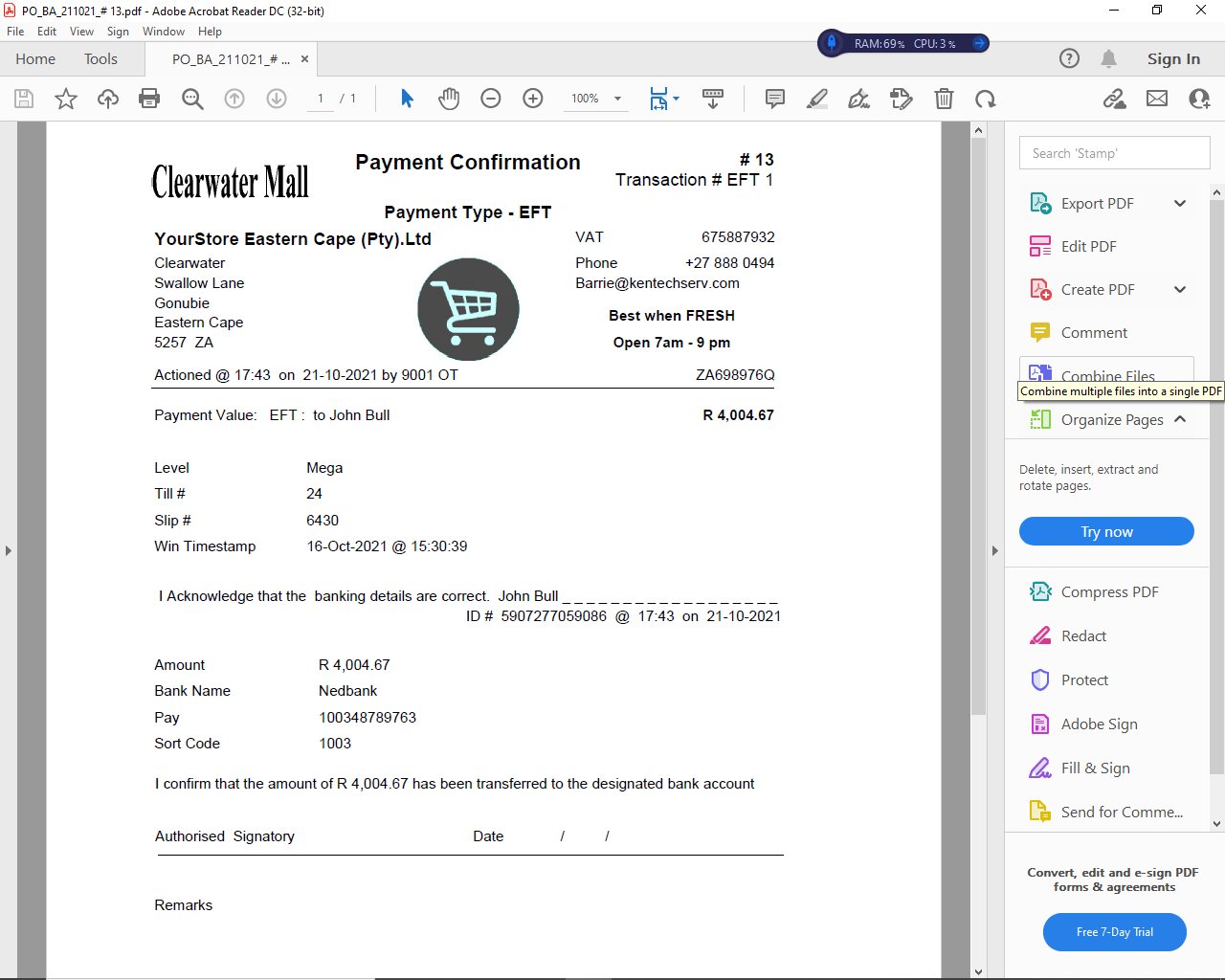
Task: Expand the Create PDF options
Action: pyautogui.click(x=1180, y=289)
